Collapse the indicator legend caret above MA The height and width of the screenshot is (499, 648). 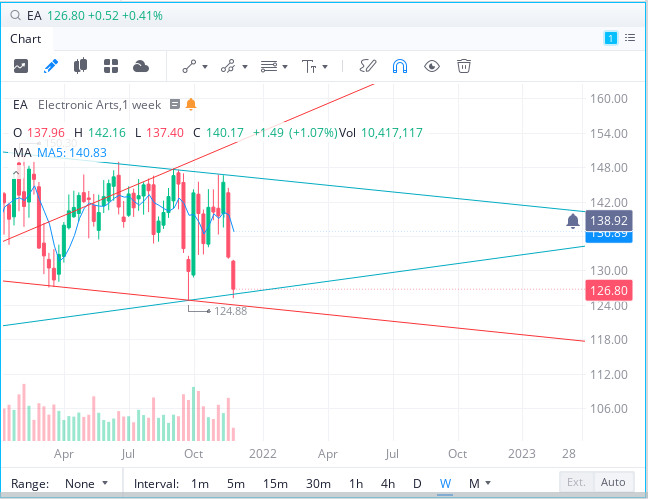[16, 173]
